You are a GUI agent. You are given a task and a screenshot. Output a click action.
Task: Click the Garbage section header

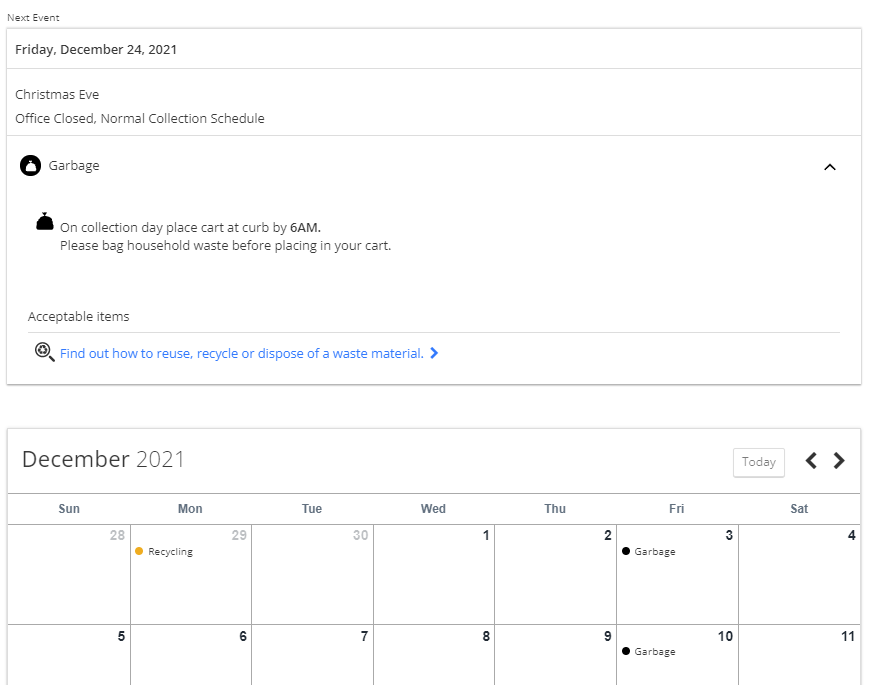pos(434,166)
